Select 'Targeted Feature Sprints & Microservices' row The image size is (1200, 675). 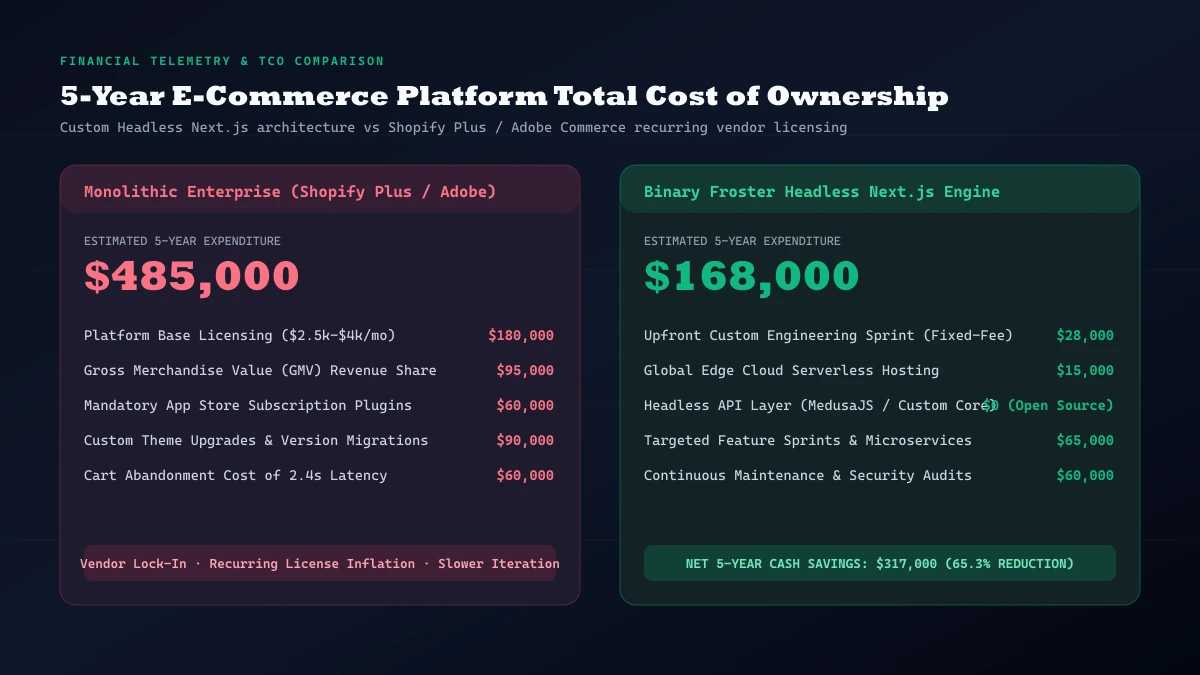tap(879, 441)
